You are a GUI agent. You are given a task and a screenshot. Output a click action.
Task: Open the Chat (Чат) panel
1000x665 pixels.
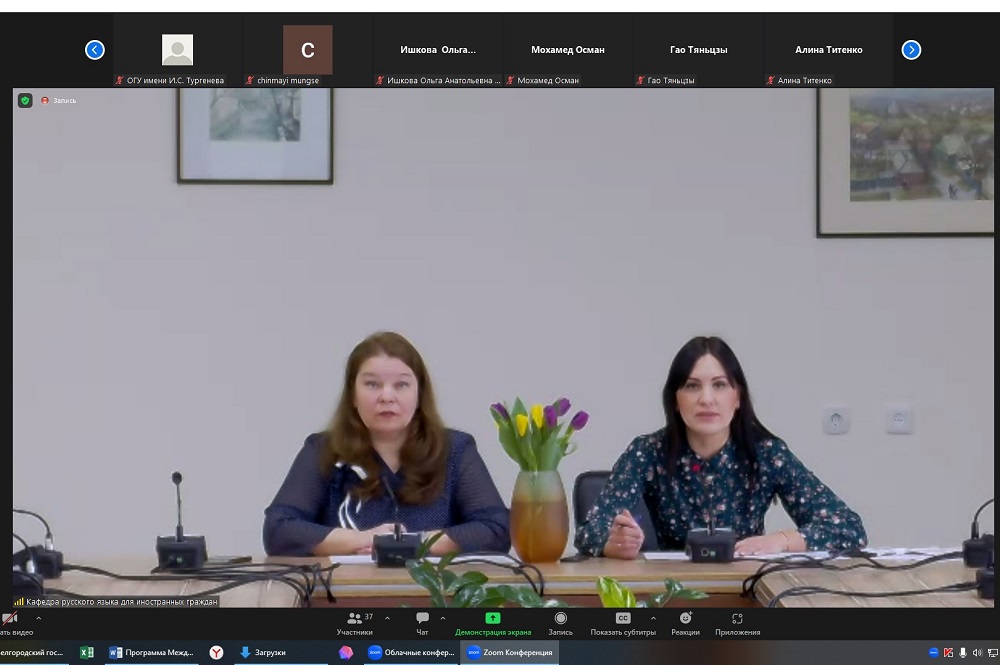[x=422, y=623]
